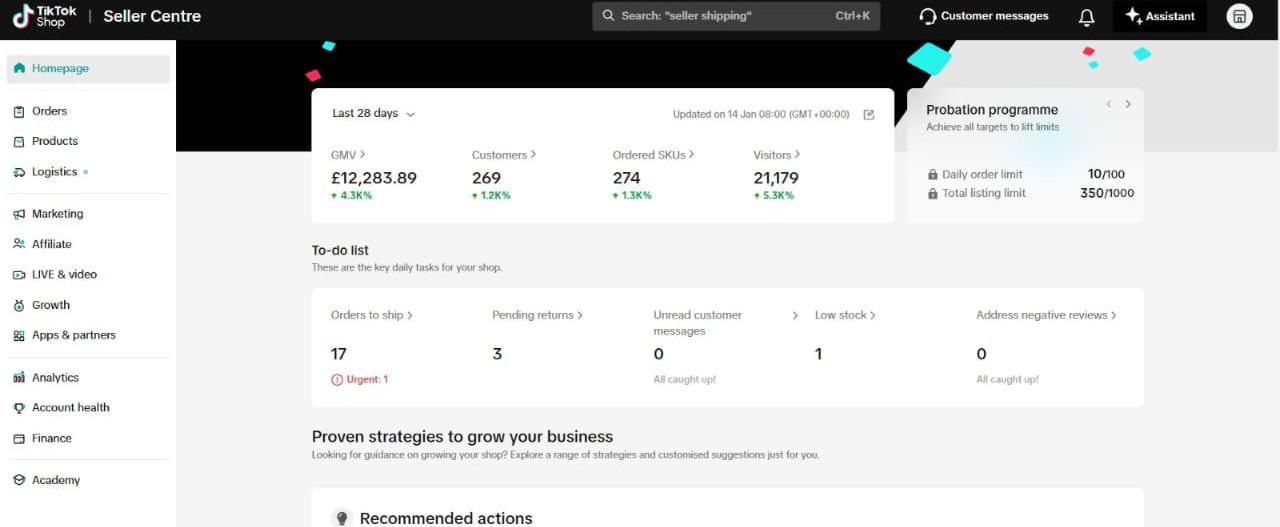Click the Recommended actions lightbulb icon
1280x527 pixels.
(341, 518)
